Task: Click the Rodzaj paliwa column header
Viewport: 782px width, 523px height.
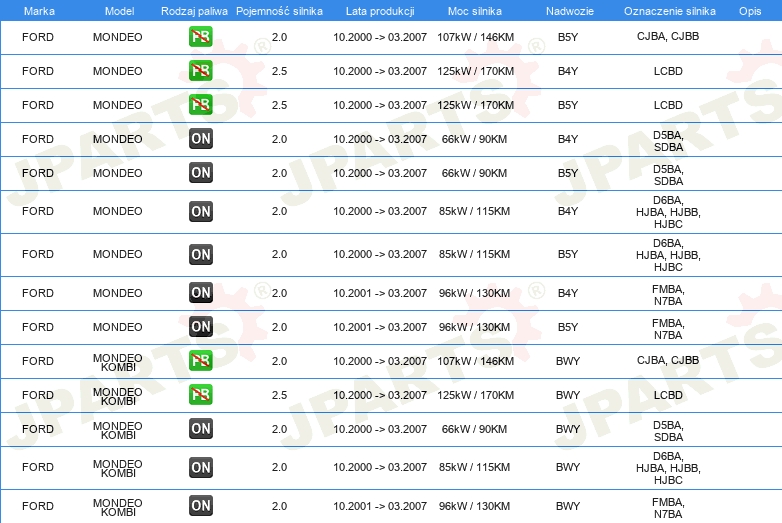Action: 194,11
